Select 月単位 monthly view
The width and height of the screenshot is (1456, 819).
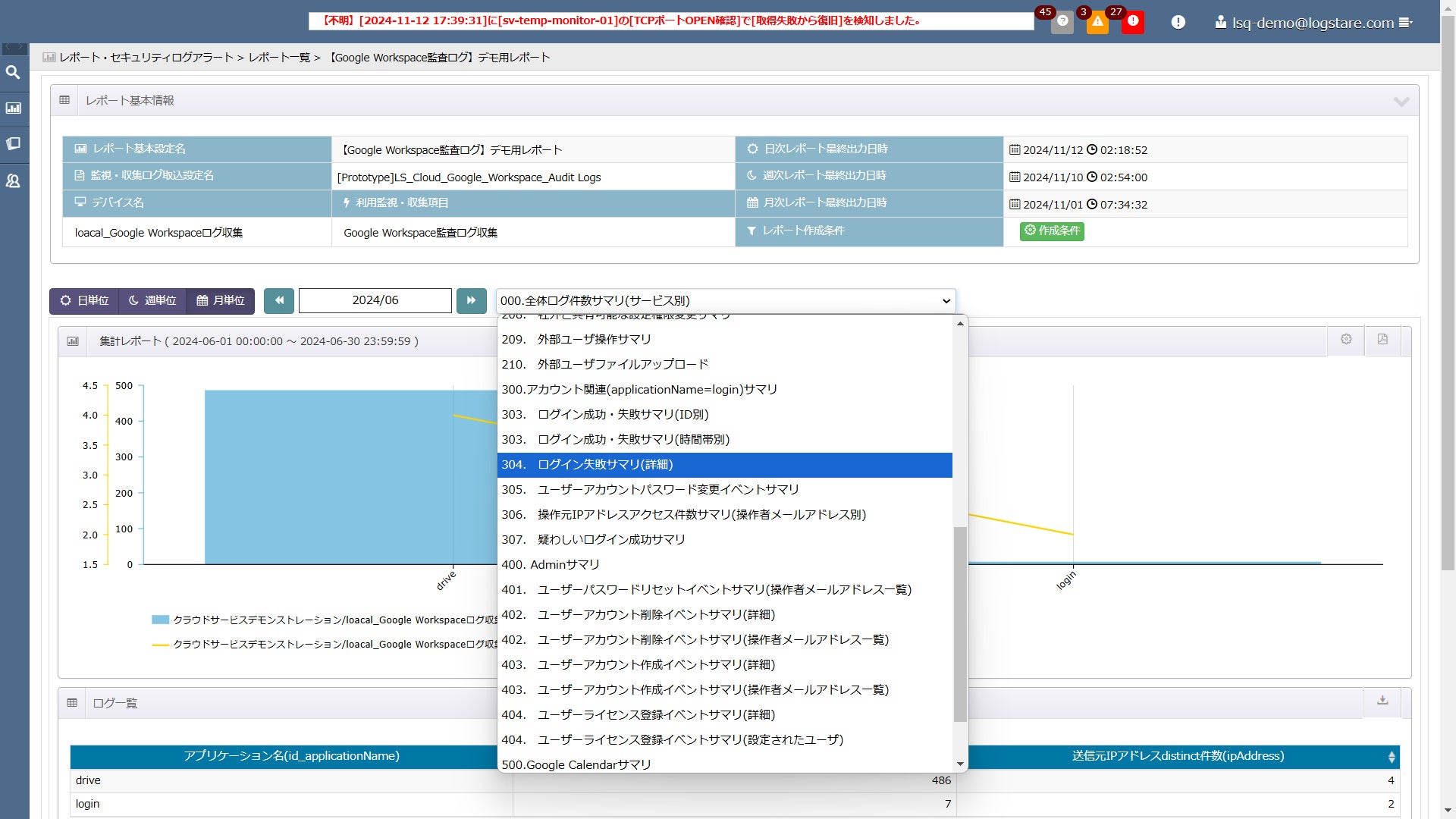tap(221, 301)
